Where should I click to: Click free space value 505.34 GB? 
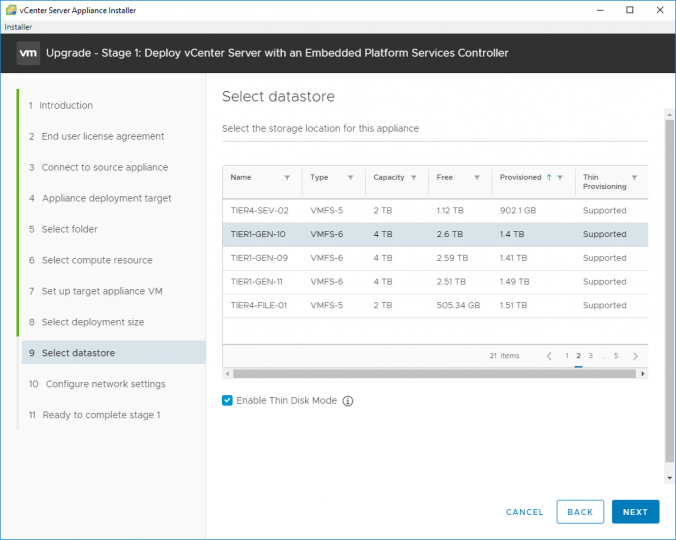(458, 306)
